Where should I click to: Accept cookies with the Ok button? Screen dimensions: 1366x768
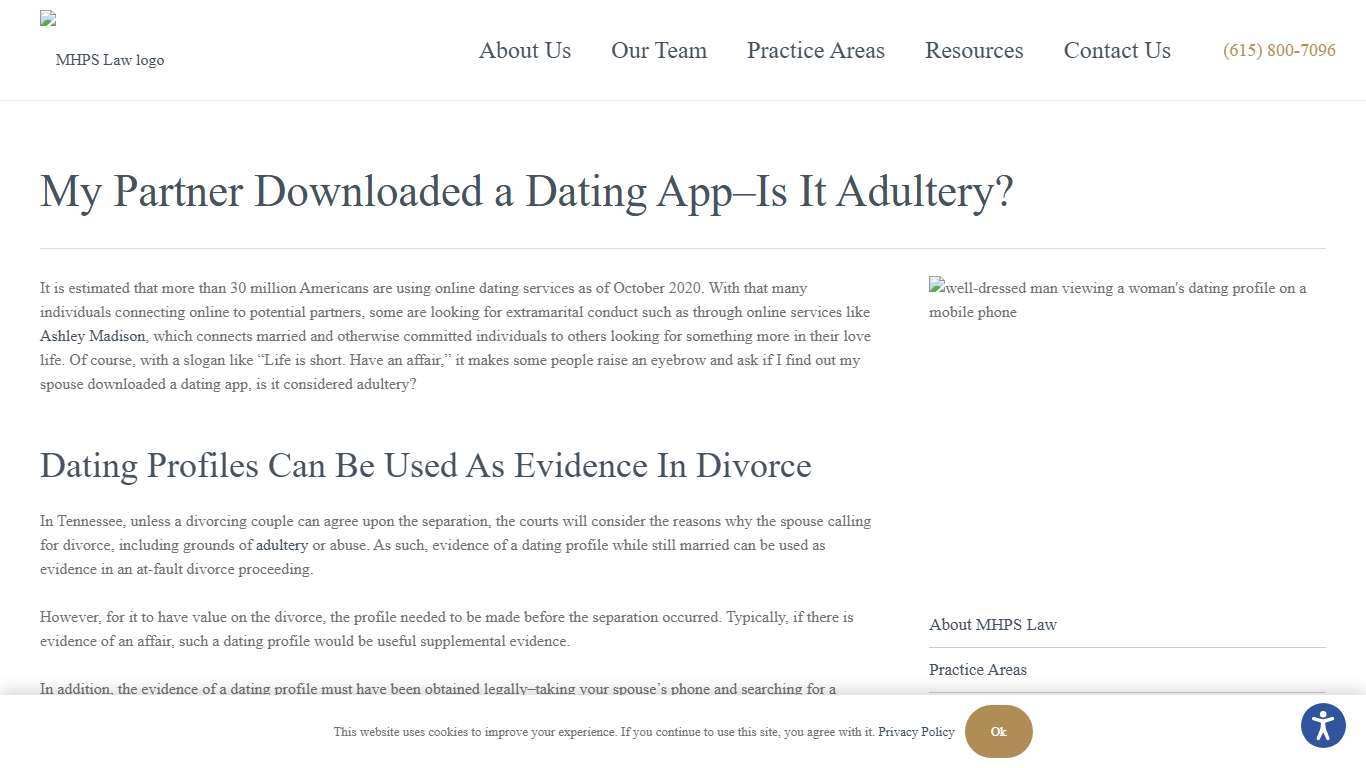998,731
